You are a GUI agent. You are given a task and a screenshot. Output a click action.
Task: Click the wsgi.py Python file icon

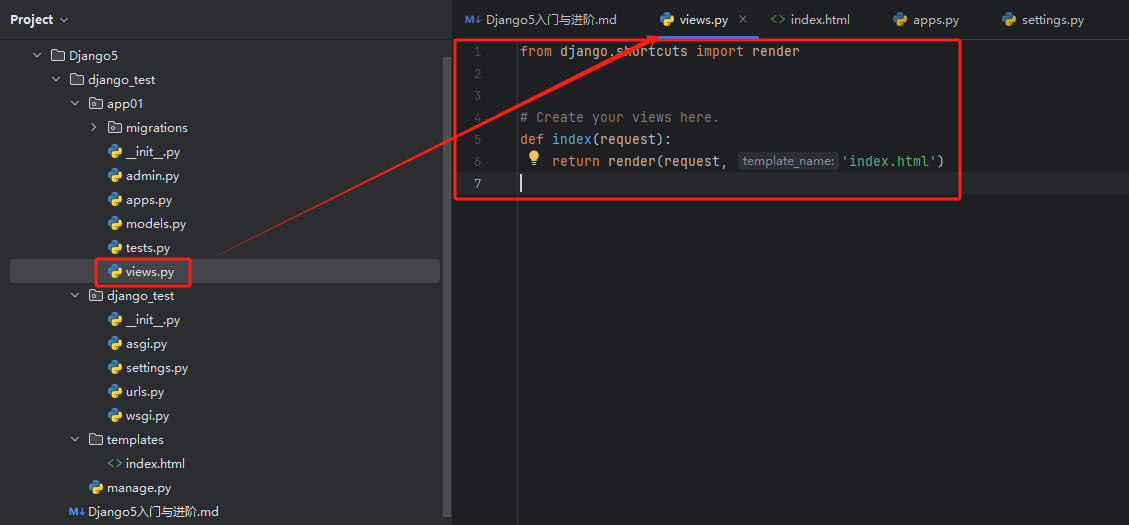(x=115, y=416)
